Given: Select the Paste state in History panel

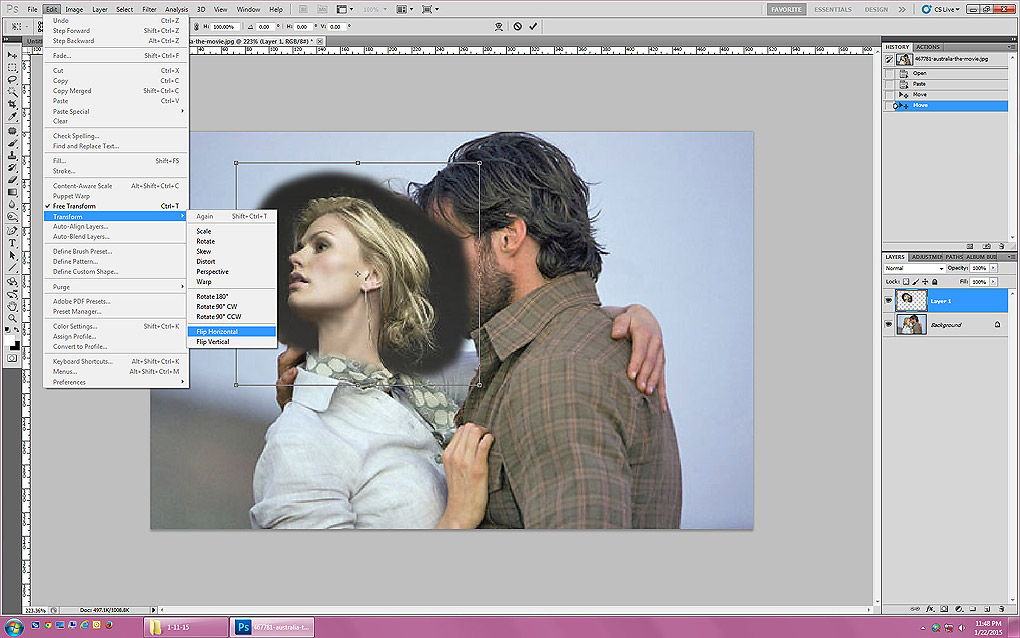Looking at the screenshot, I should pos(919,84).
